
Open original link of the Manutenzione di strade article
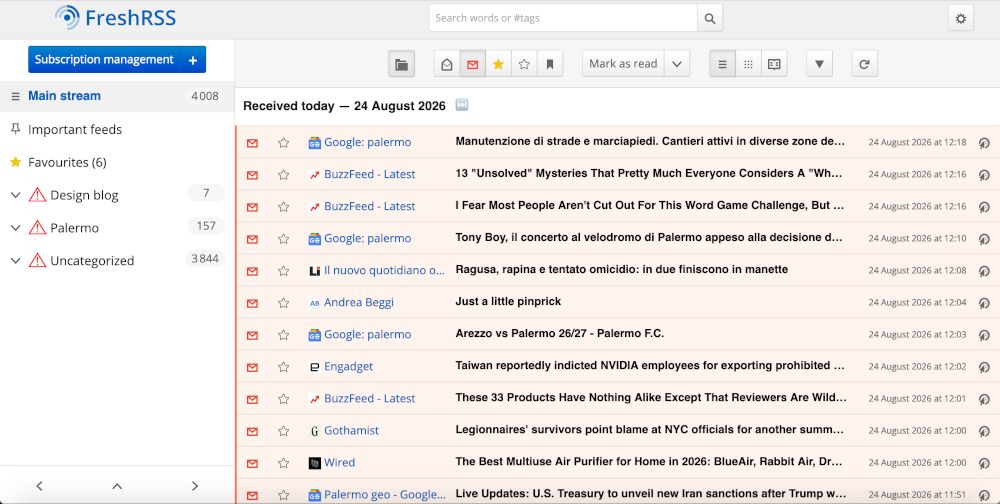[x=984, y=143]
